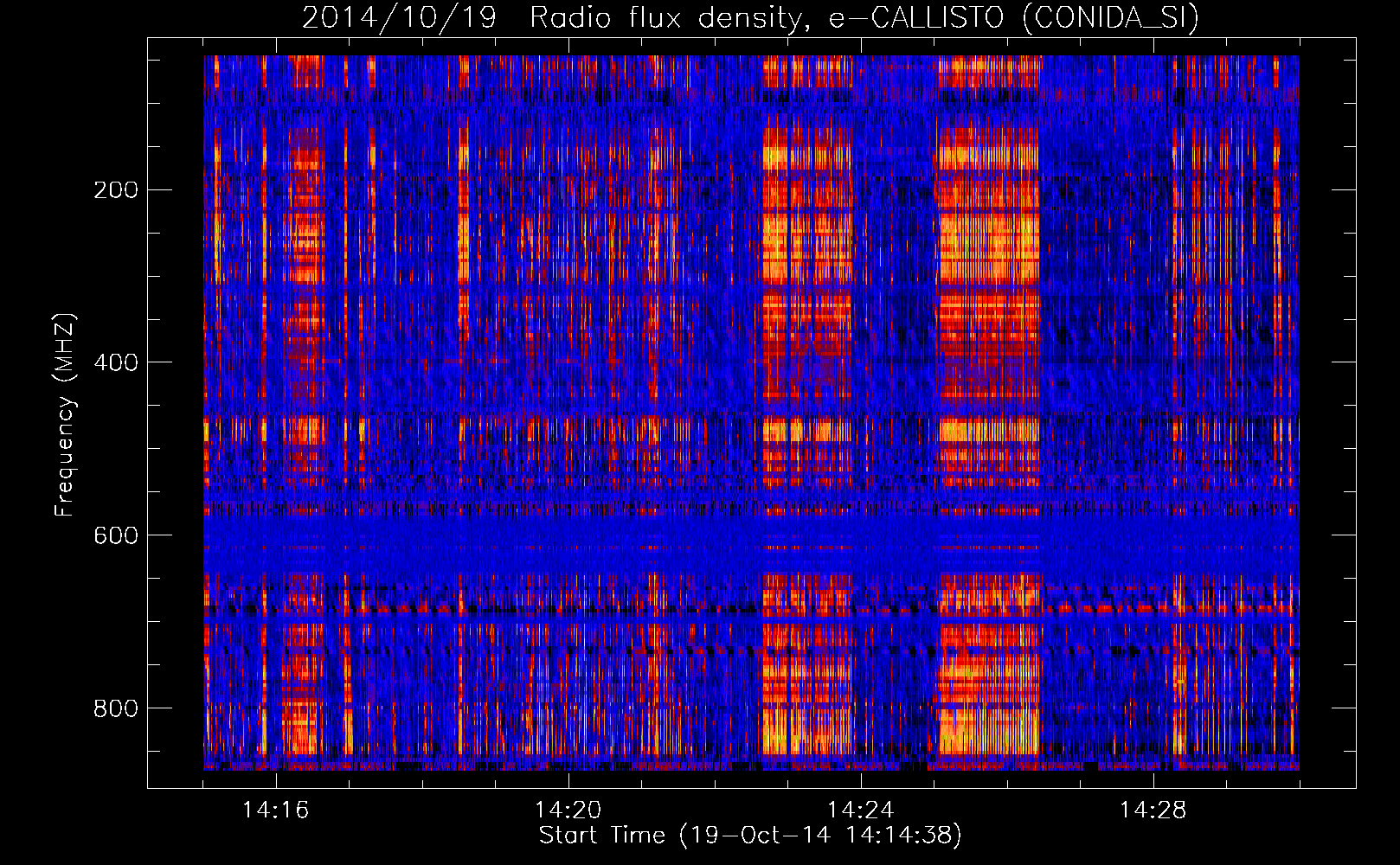Image resolution: width=1400 pixels, height=865 pixels.
Task: Click the '400' frequency tick label
Action: [x=116, y=363]
